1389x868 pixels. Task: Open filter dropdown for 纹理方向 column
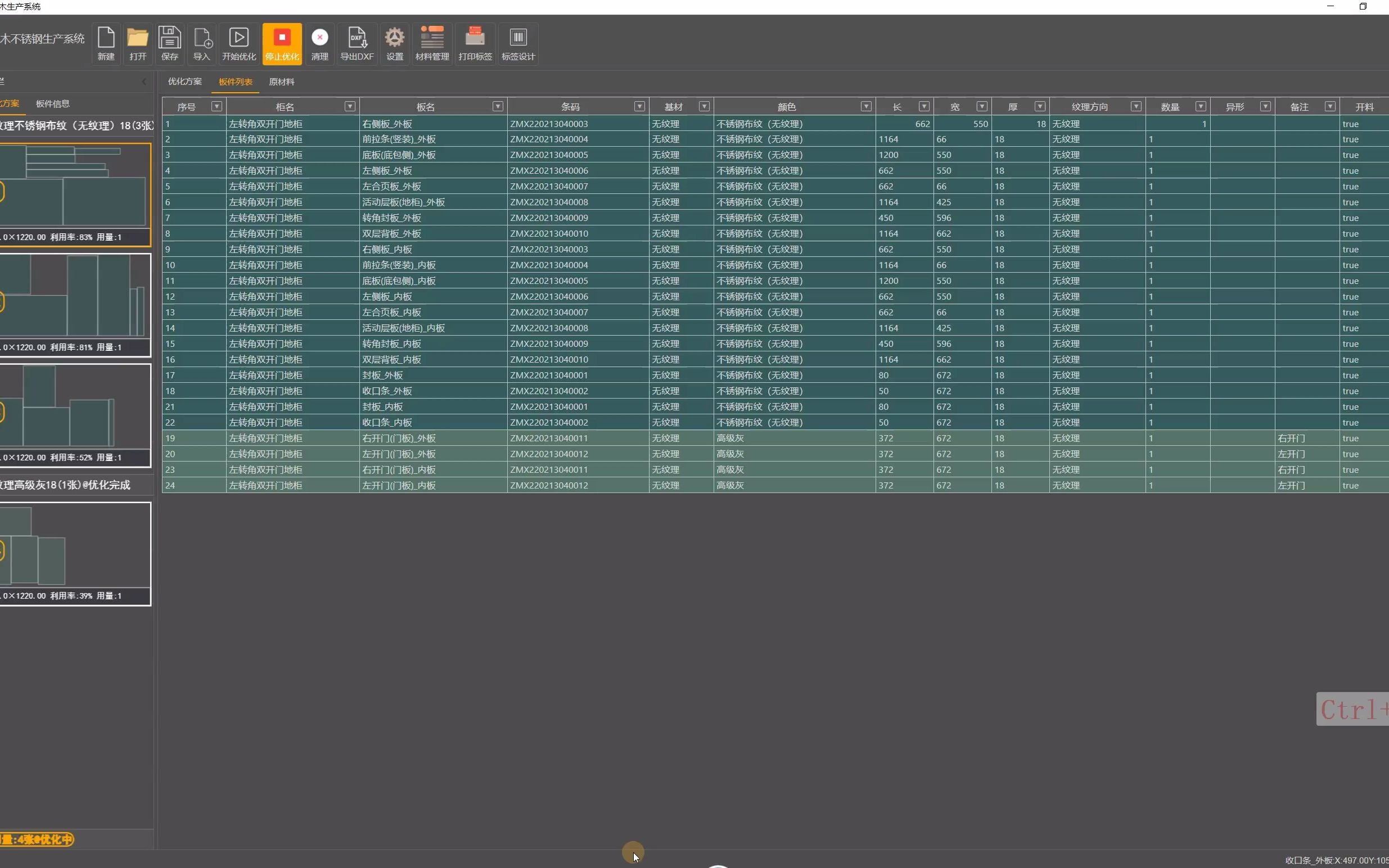click(1136, 106)
